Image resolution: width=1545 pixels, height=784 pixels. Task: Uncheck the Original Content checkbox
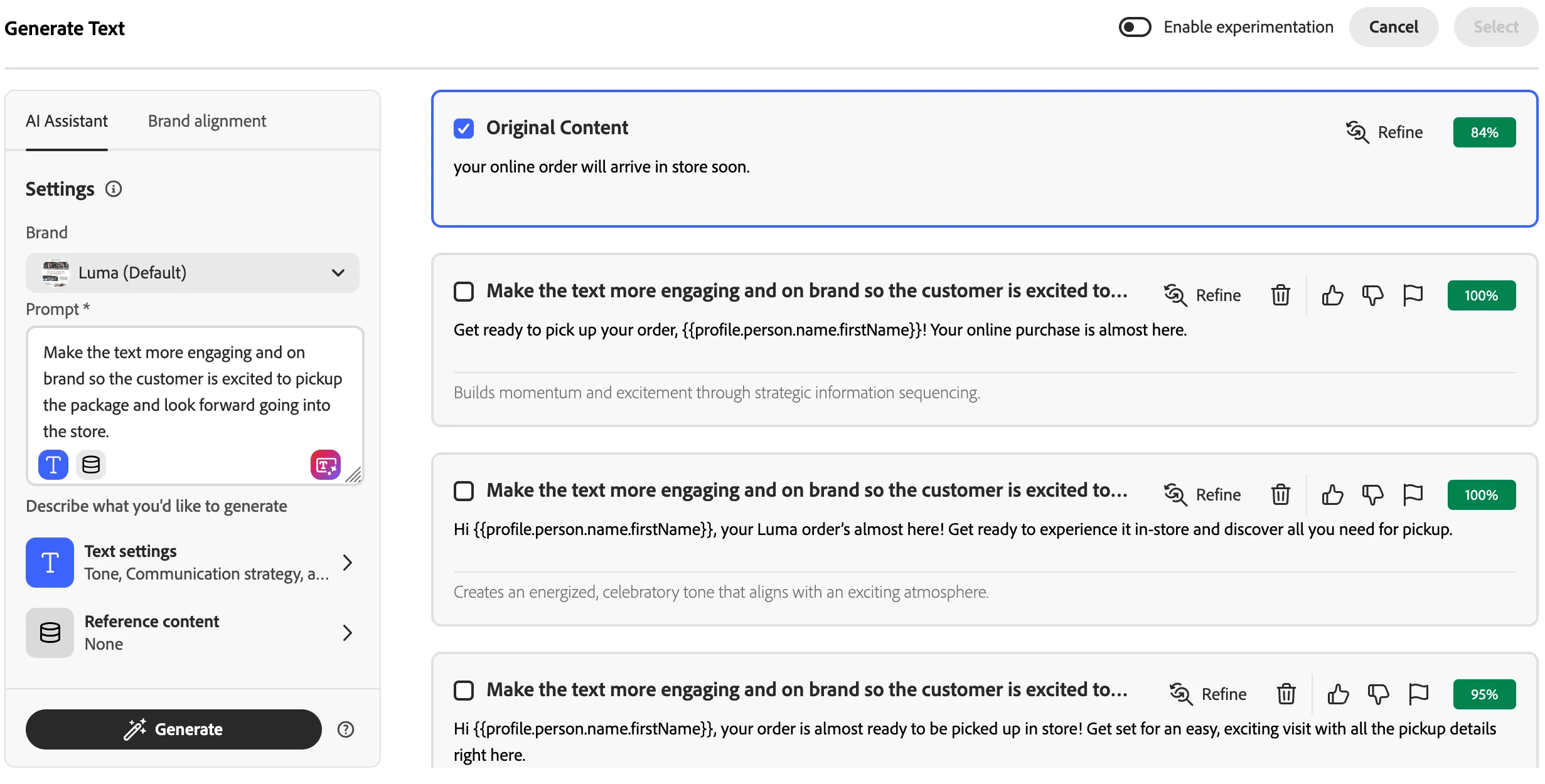(464, 129)
